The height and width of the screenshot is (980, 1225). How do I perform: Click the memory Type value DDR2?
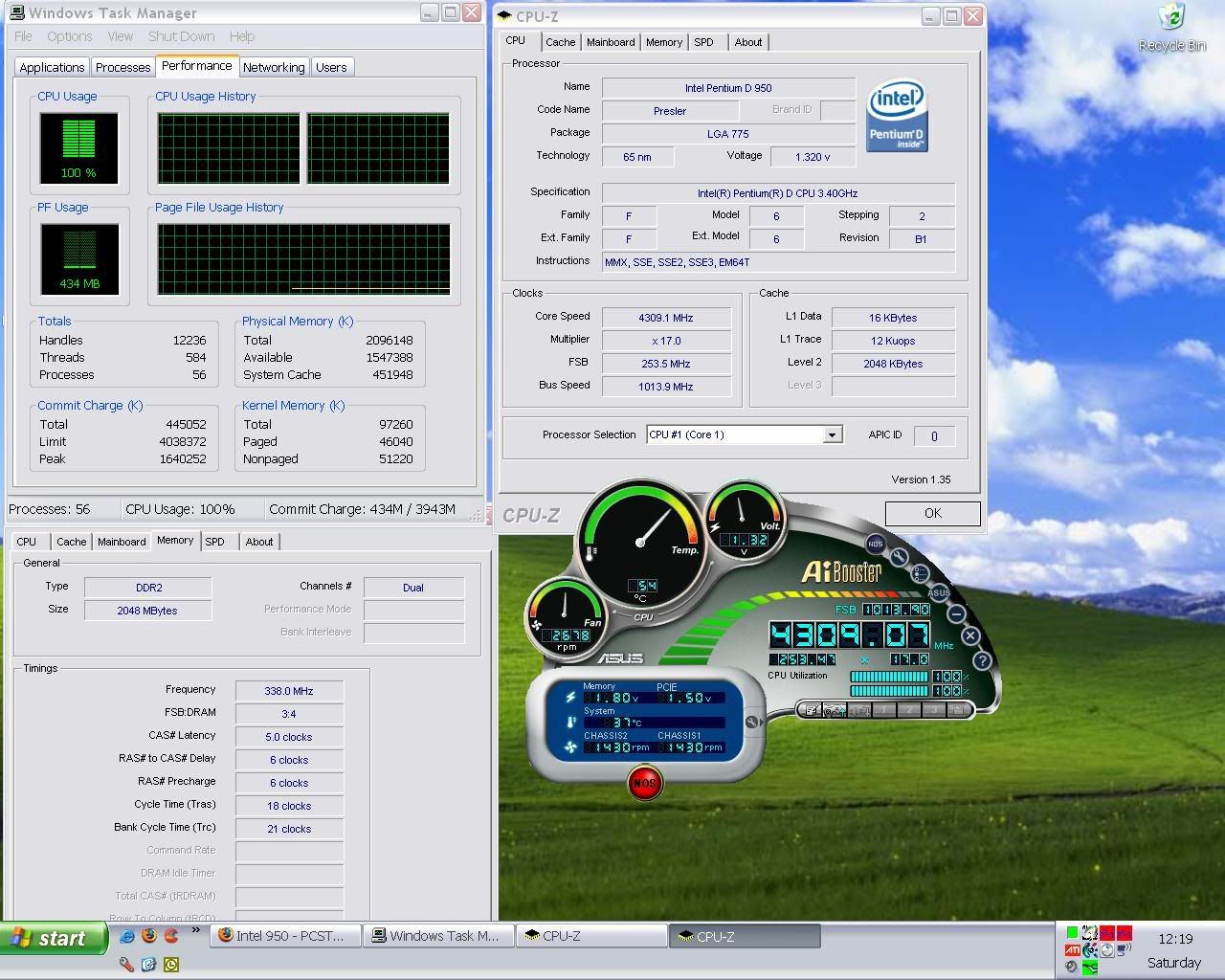pyautogui.click(x=148, y=588)
